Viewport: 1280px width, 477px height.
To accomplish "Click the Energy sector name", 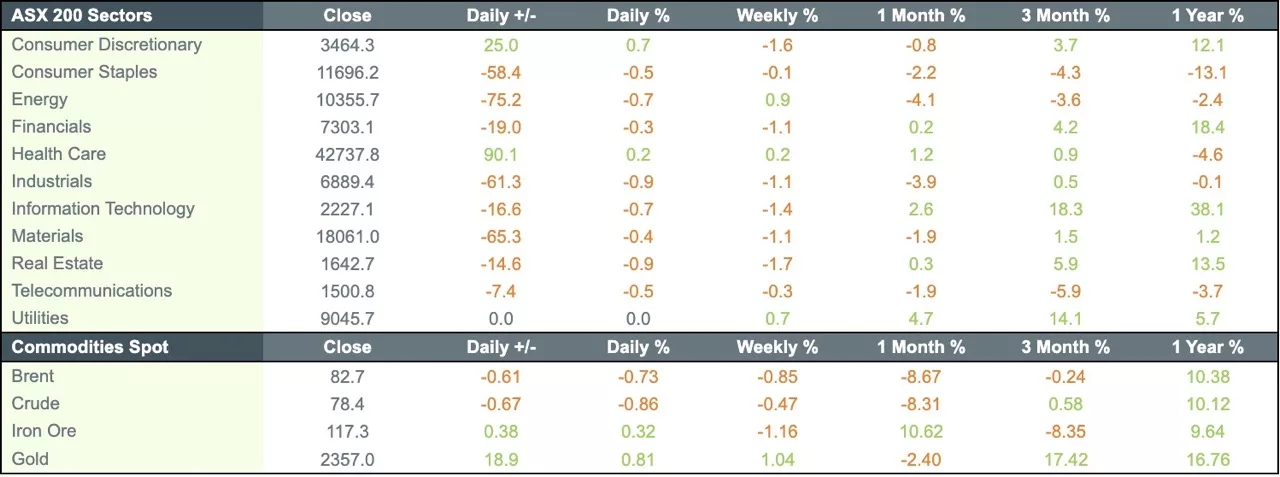I will coord(40,99).
